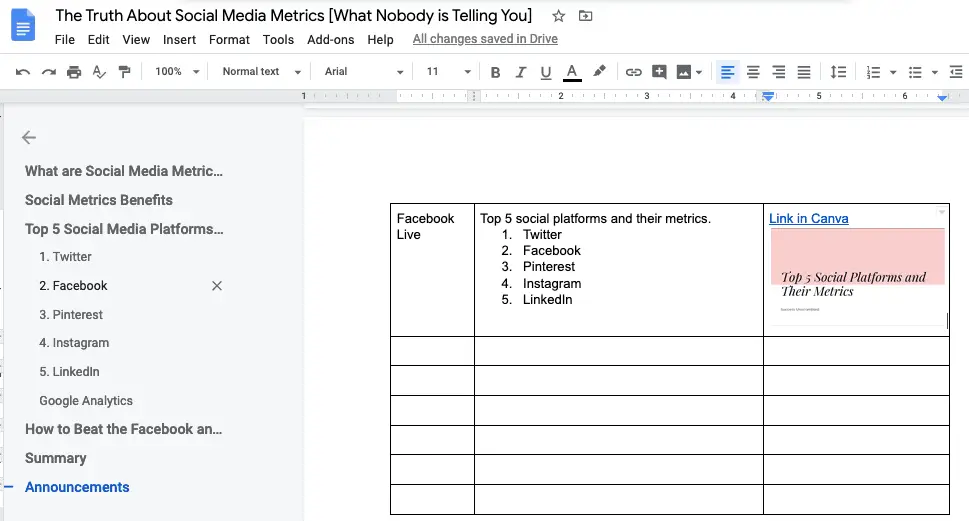Click the left indent marker on ruler
The width and height of the screenshot is (969, 521).
tap(768, 96)
